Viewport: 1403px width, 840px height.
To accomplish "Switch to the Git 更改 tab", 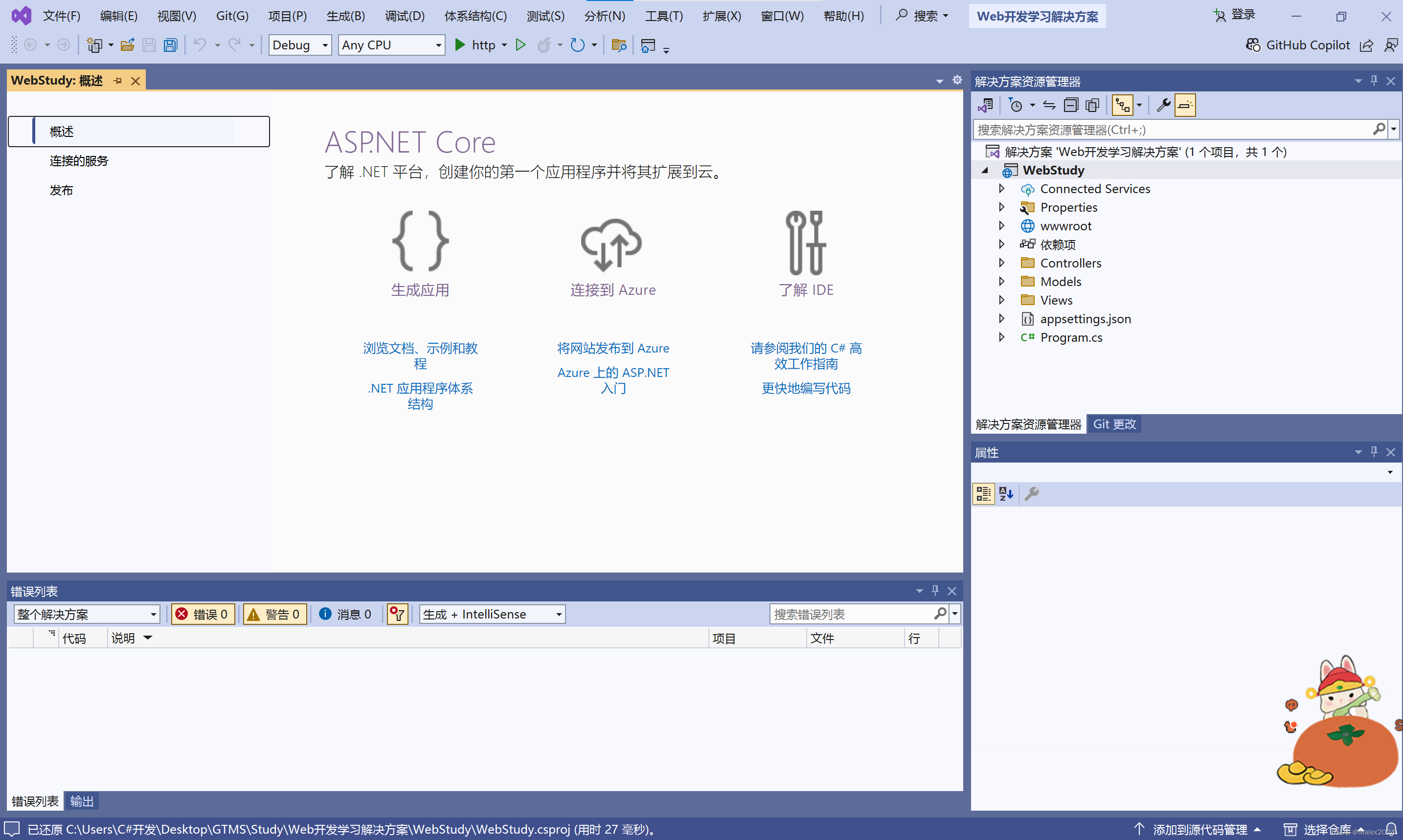I will point(1114,424).
